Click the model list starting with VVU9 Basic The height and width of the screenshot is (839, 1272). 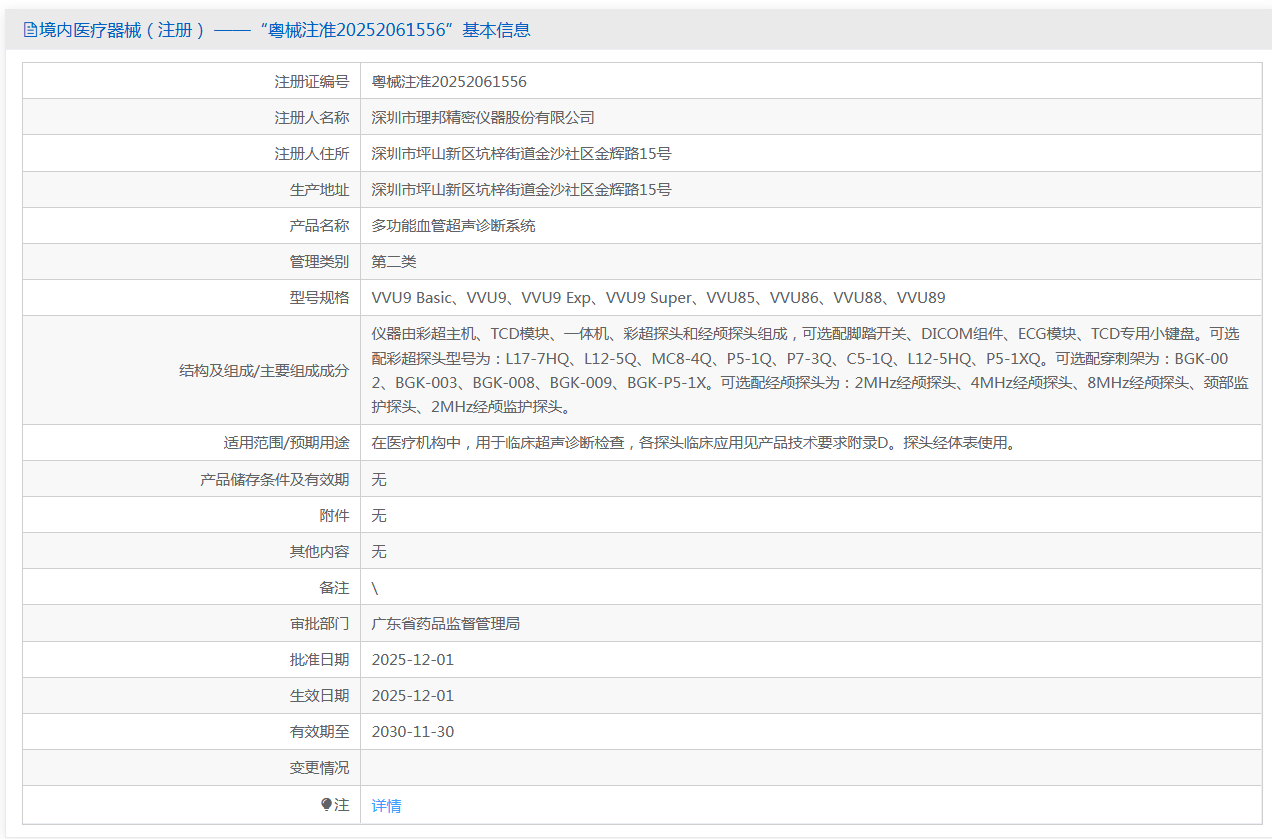click(658, 298)
